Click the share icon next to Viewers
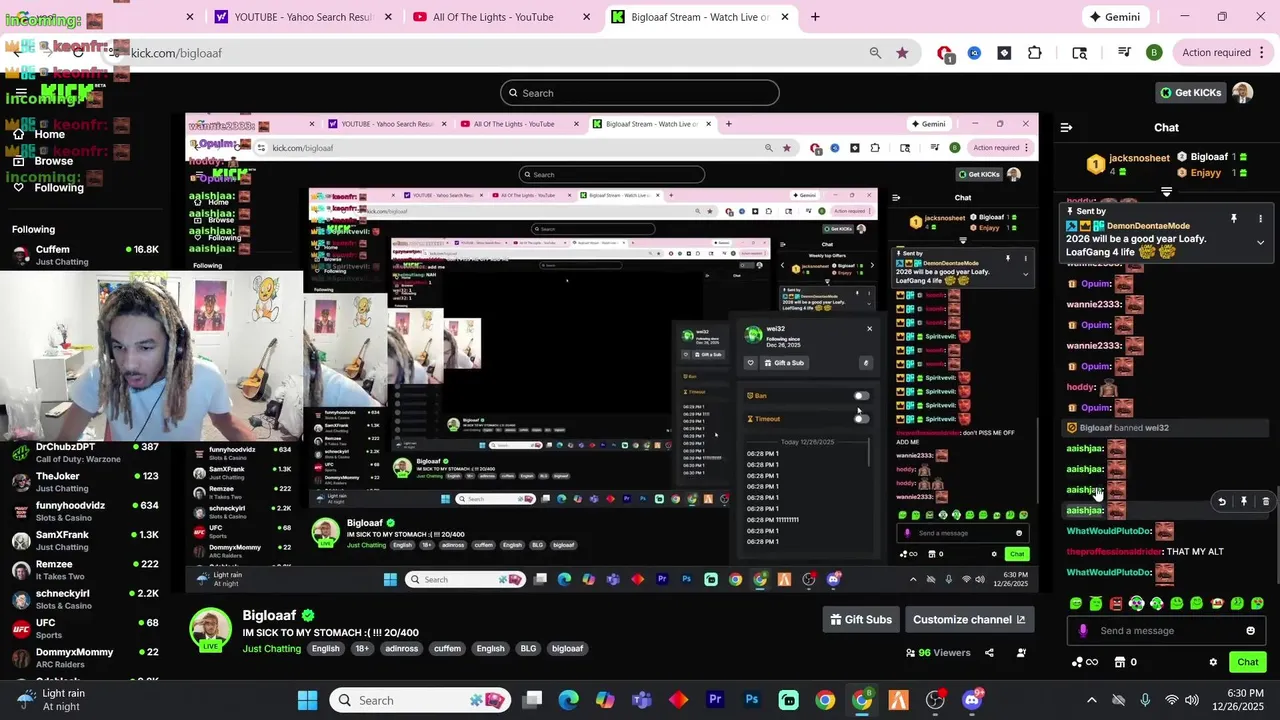This screenshot has height=720, width=1280. coord(989,653)
